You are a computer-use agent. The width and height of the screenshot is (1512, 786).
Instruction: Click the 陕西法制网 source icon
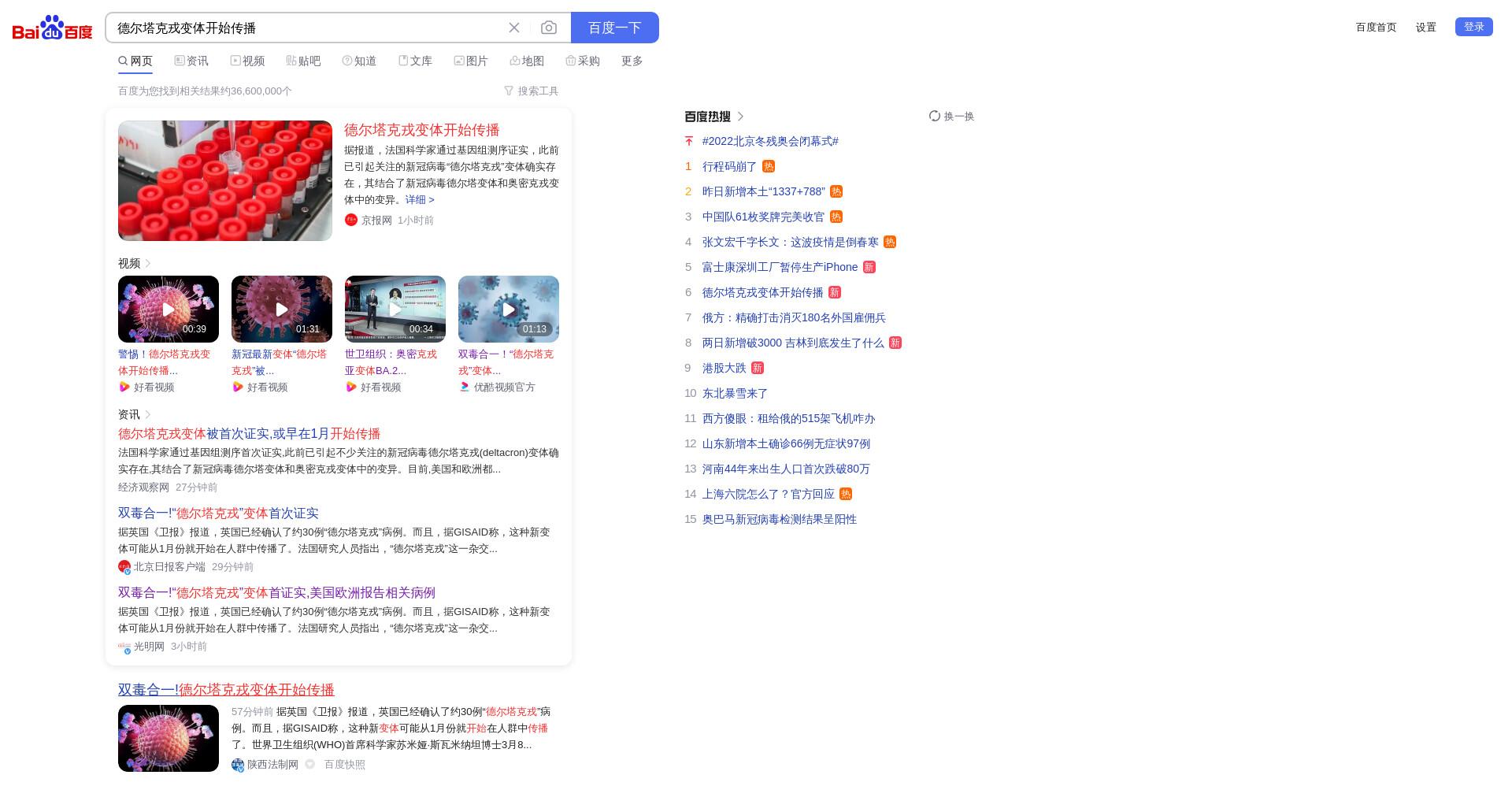tap(238, 765)
